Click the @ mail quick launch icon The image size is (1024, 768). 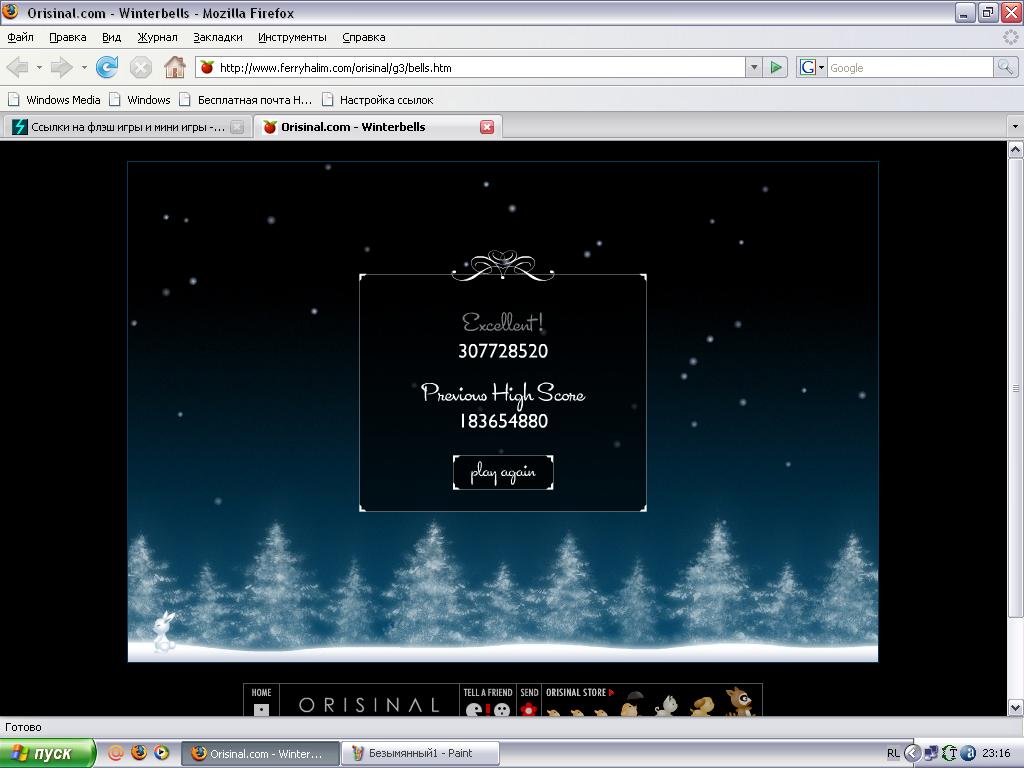[116, 753]
